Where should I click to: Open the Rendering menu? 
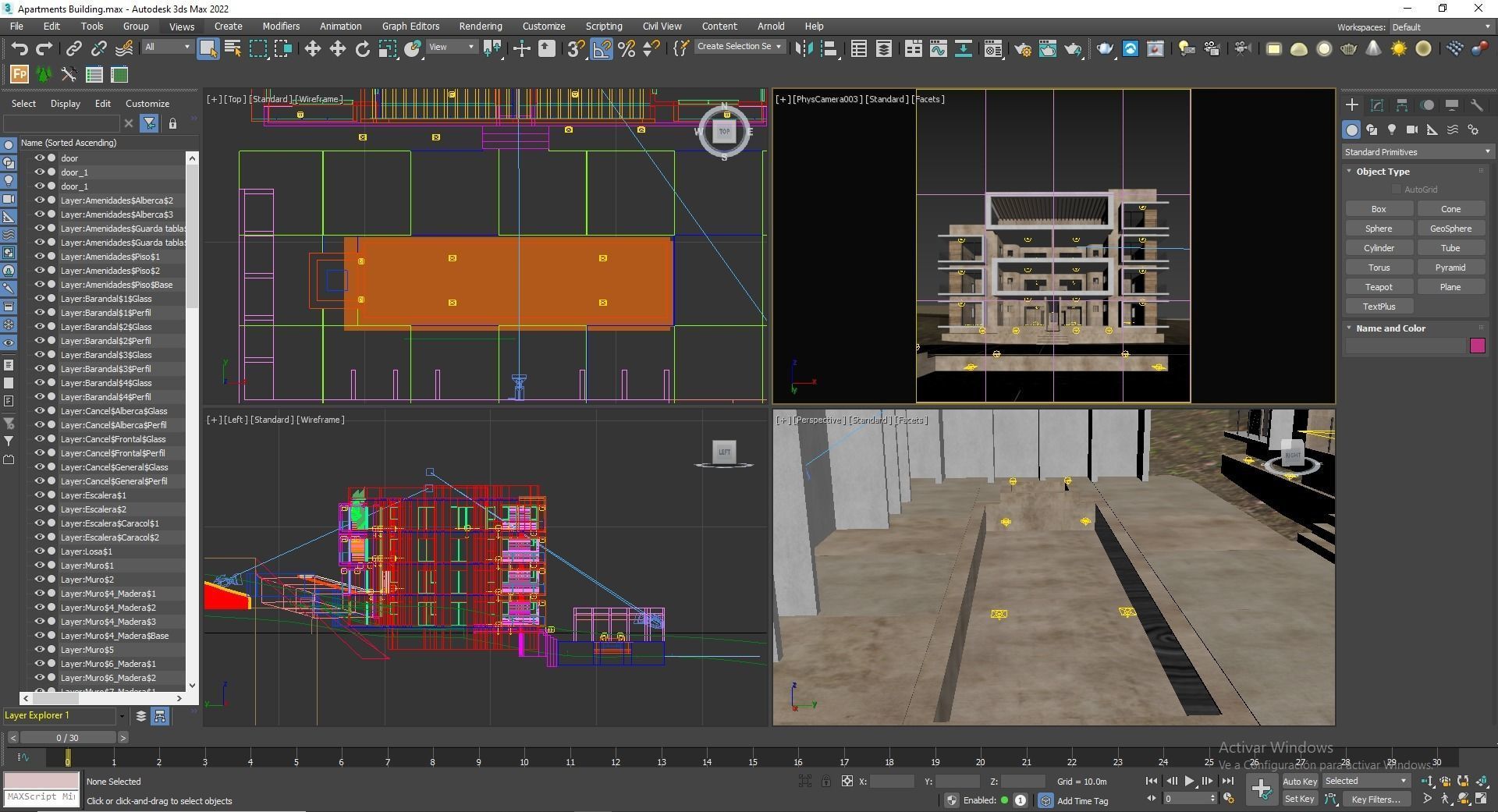pyautogui.click(x=480, y=27)
